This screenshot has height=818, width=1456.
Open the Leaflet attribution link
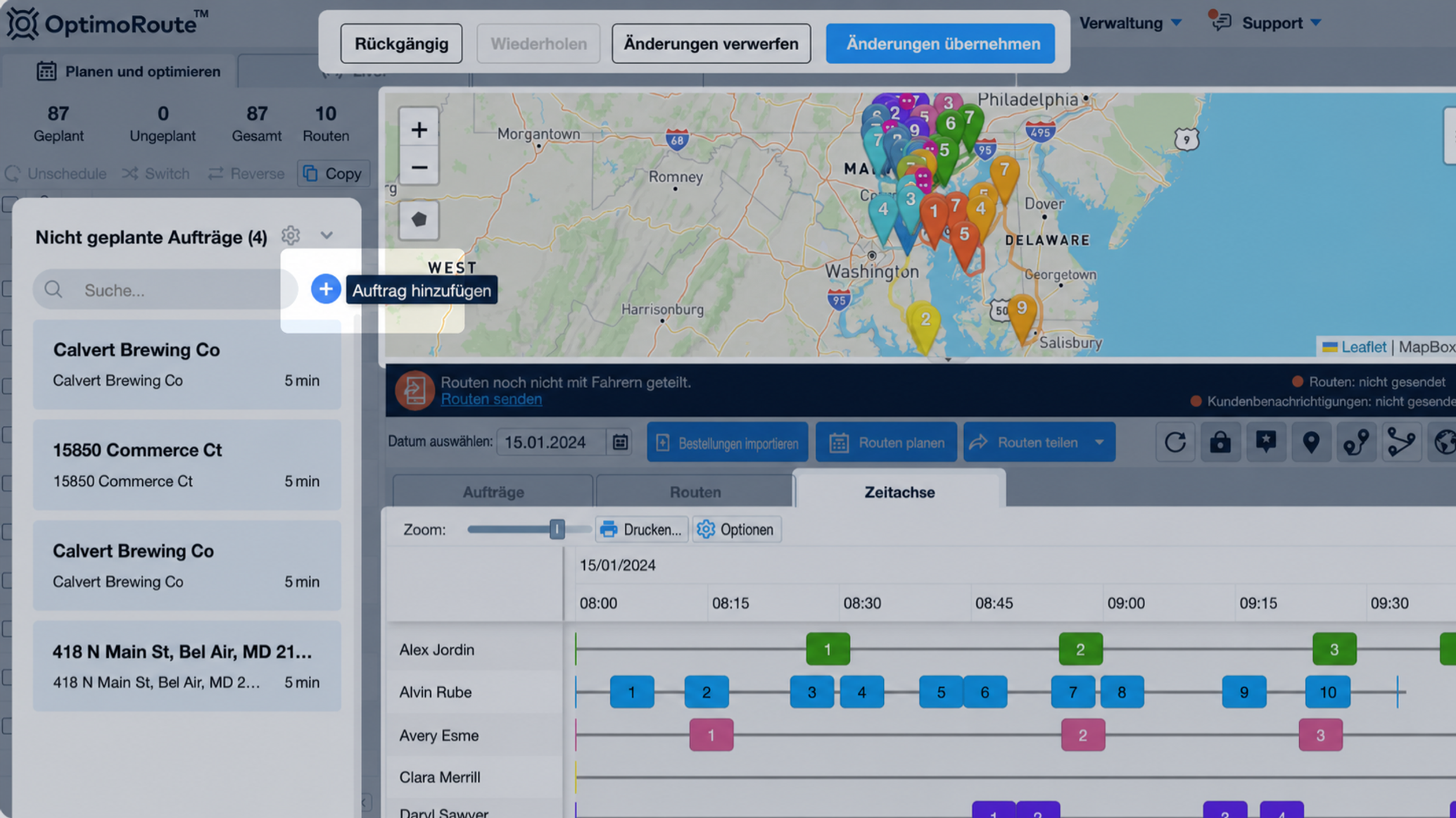pyautogui.click(x=1363, y=346)
